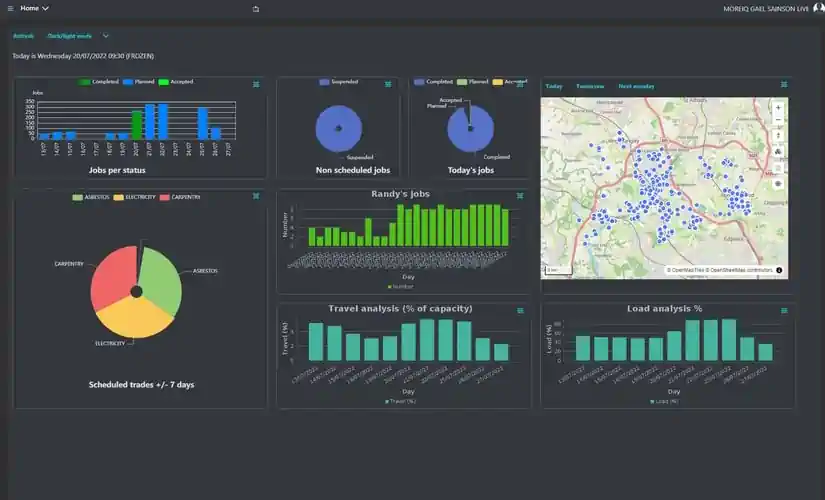Expand the Non scheduled jobs widget
This screenshot has width=825, height=500.
(x=388, y=84)
